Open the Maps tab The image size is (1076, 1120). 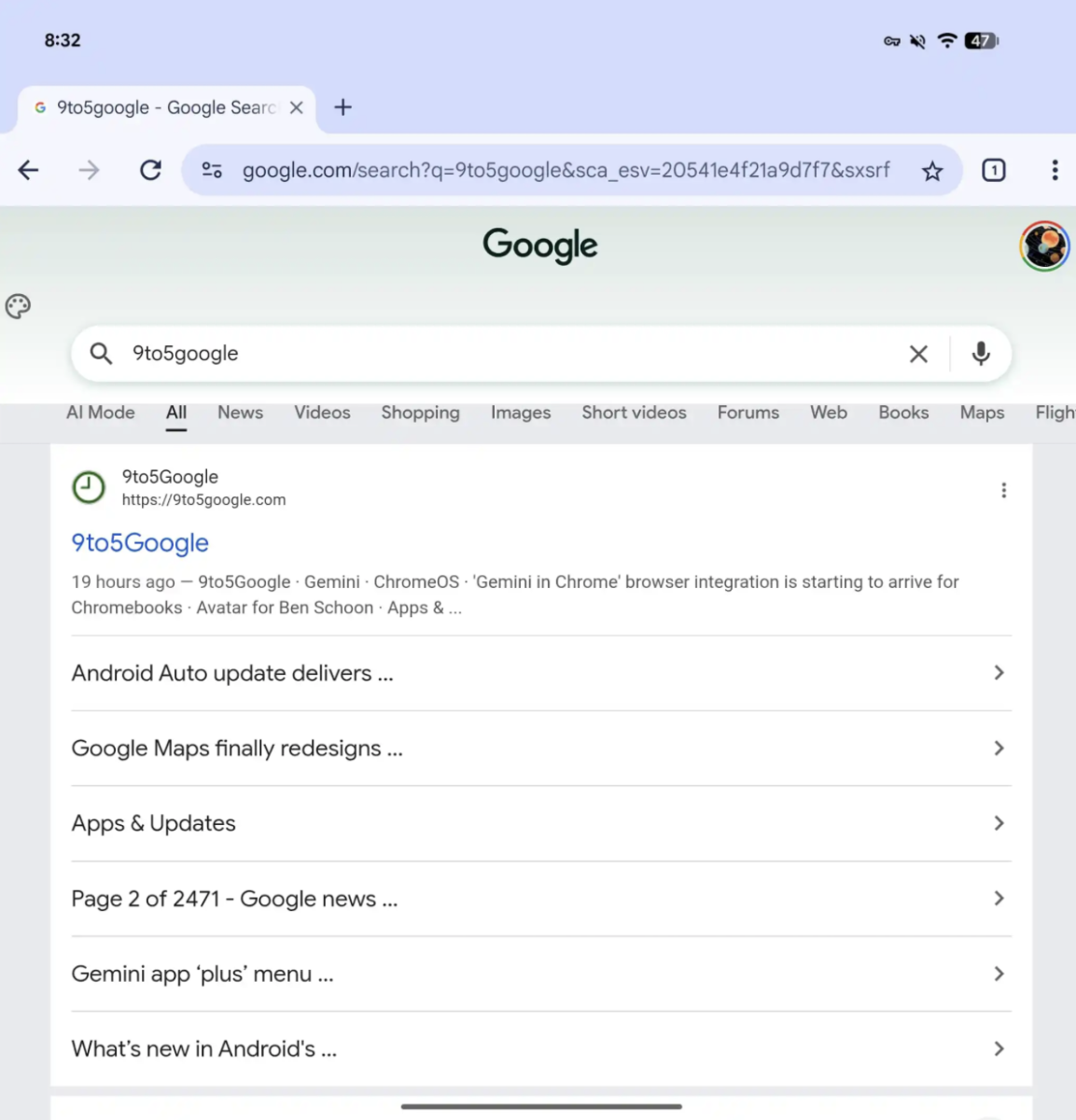pyautogui.click(x=982, y=413)
